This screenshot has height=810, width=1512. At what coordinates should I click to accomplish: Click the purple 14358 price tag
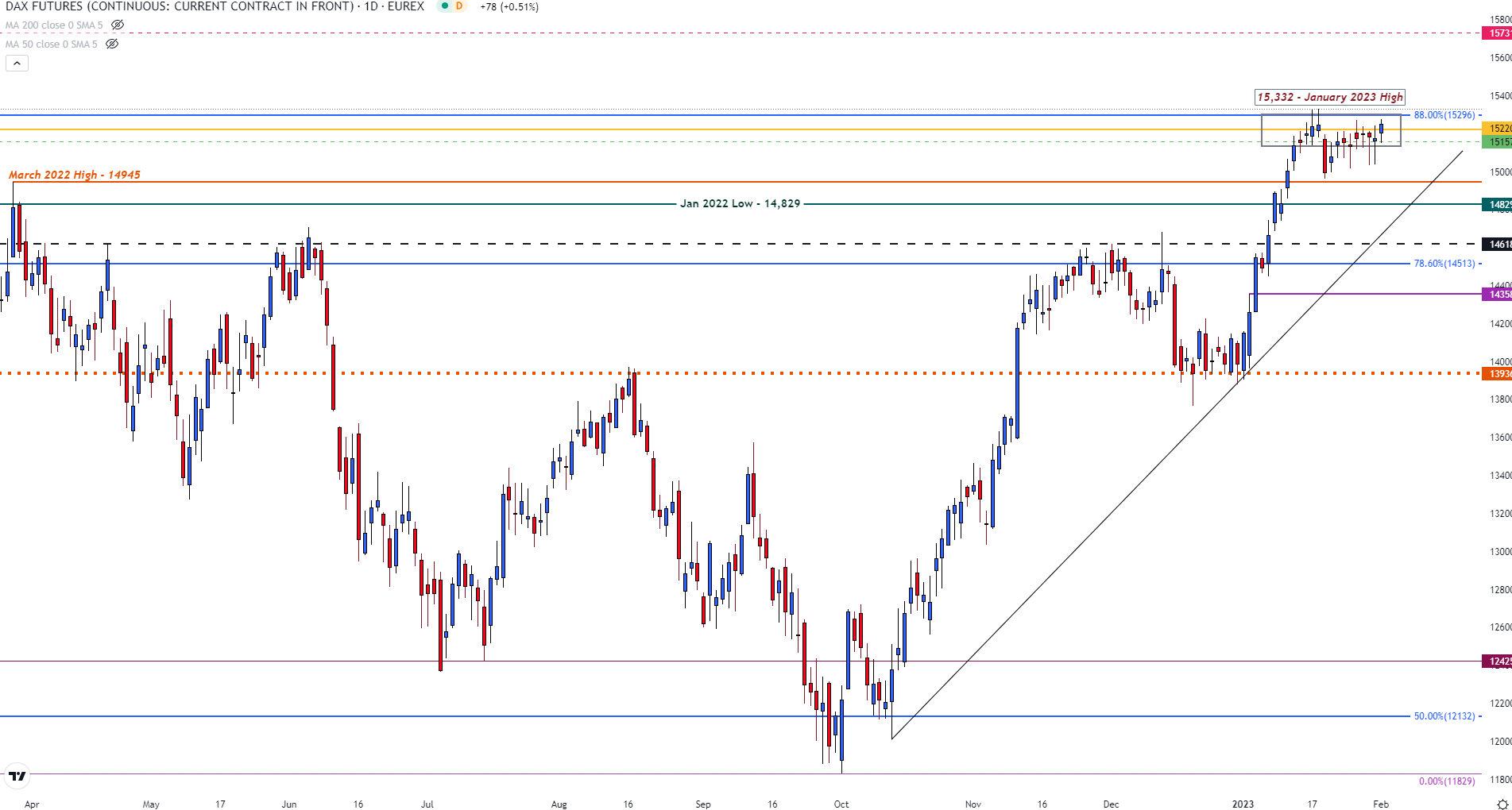tap(1498, 295)
